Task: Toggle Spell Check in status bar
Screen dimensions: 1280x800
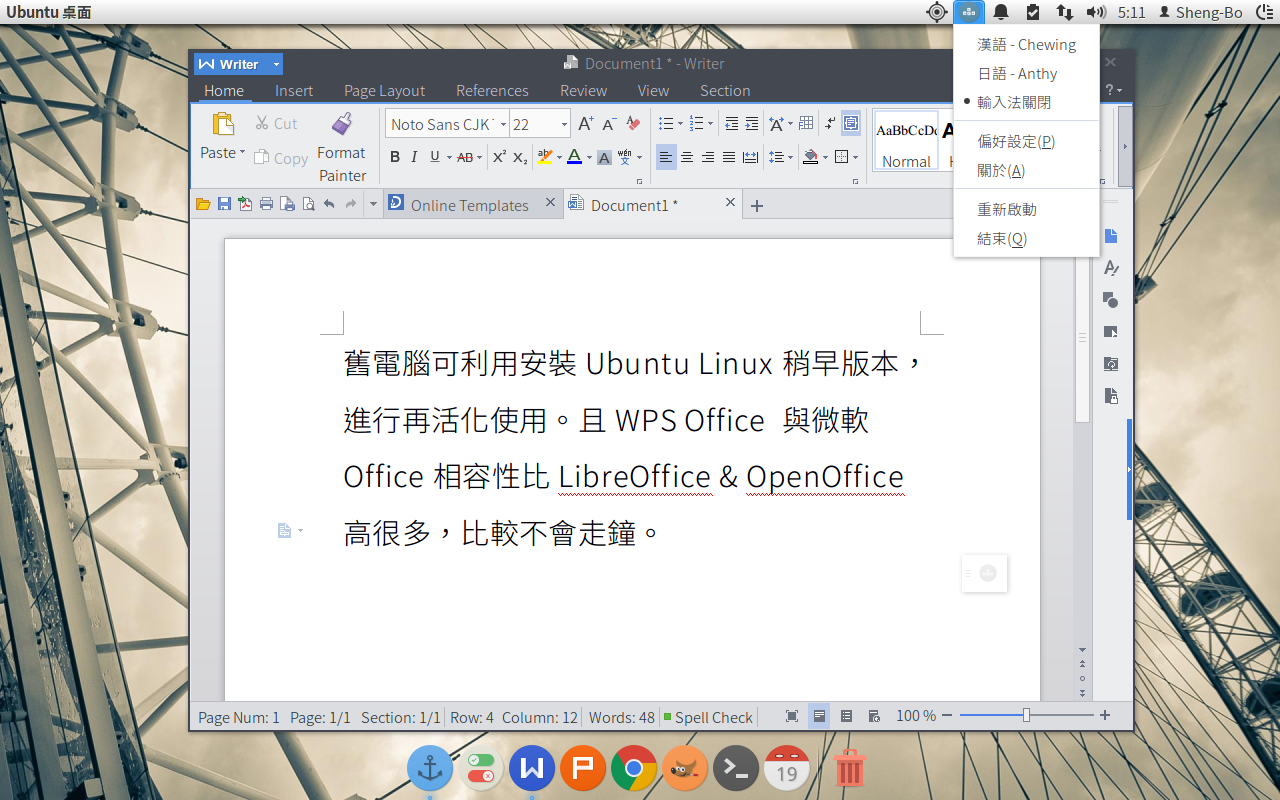Action: tap(708, 717)
